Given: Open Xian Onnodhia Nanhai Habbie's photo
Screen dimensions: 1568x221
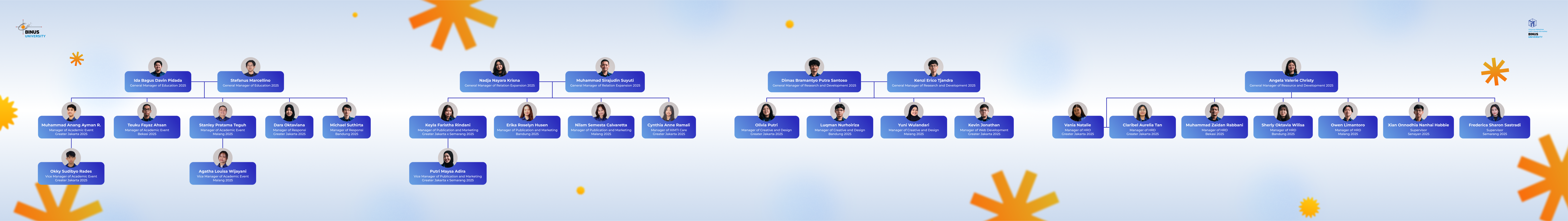Looking at the screenshot, I should 1418,111.
